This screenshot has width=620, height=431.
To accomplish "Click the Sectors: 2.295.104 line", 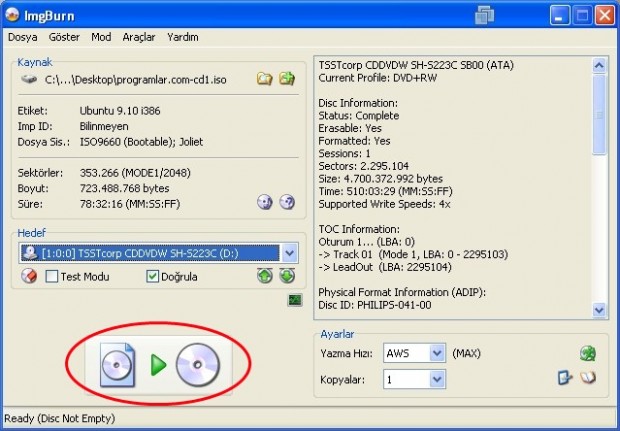I will [363, 166].
